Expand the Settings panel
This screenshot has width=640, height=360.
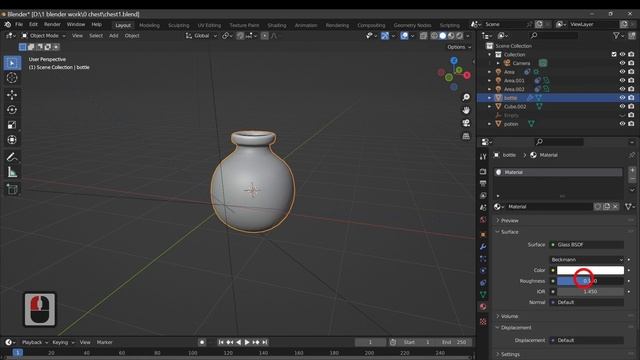[x=510, y=354]
